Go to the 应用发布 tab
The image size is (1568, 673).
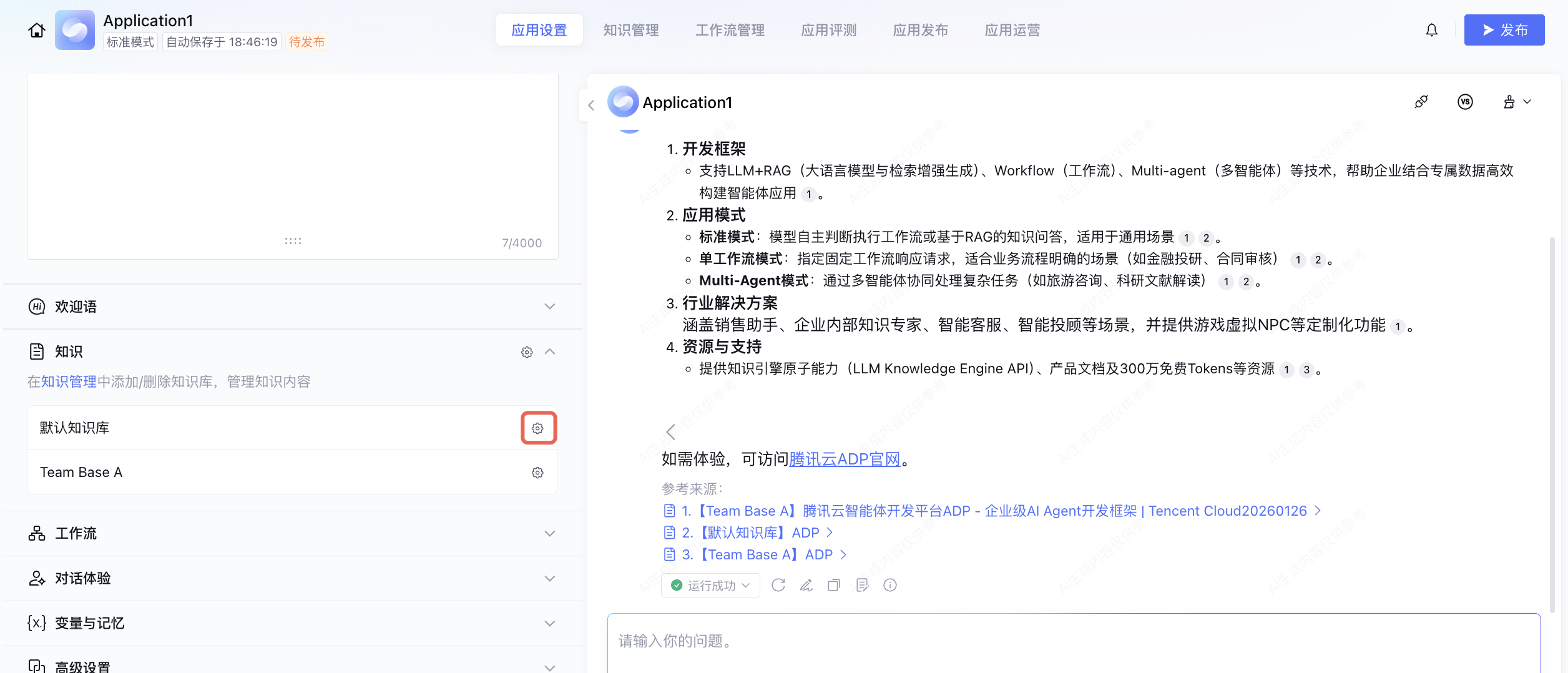coord(921,30)
